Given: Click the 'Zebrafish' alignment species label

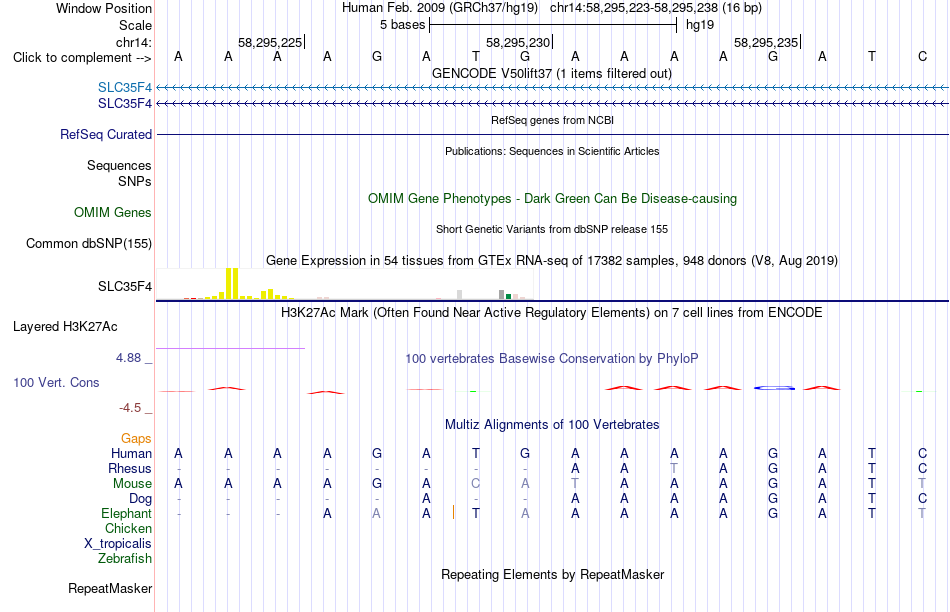Looking at the screenshot, I should pyautogui.click(x=125, y=559).
